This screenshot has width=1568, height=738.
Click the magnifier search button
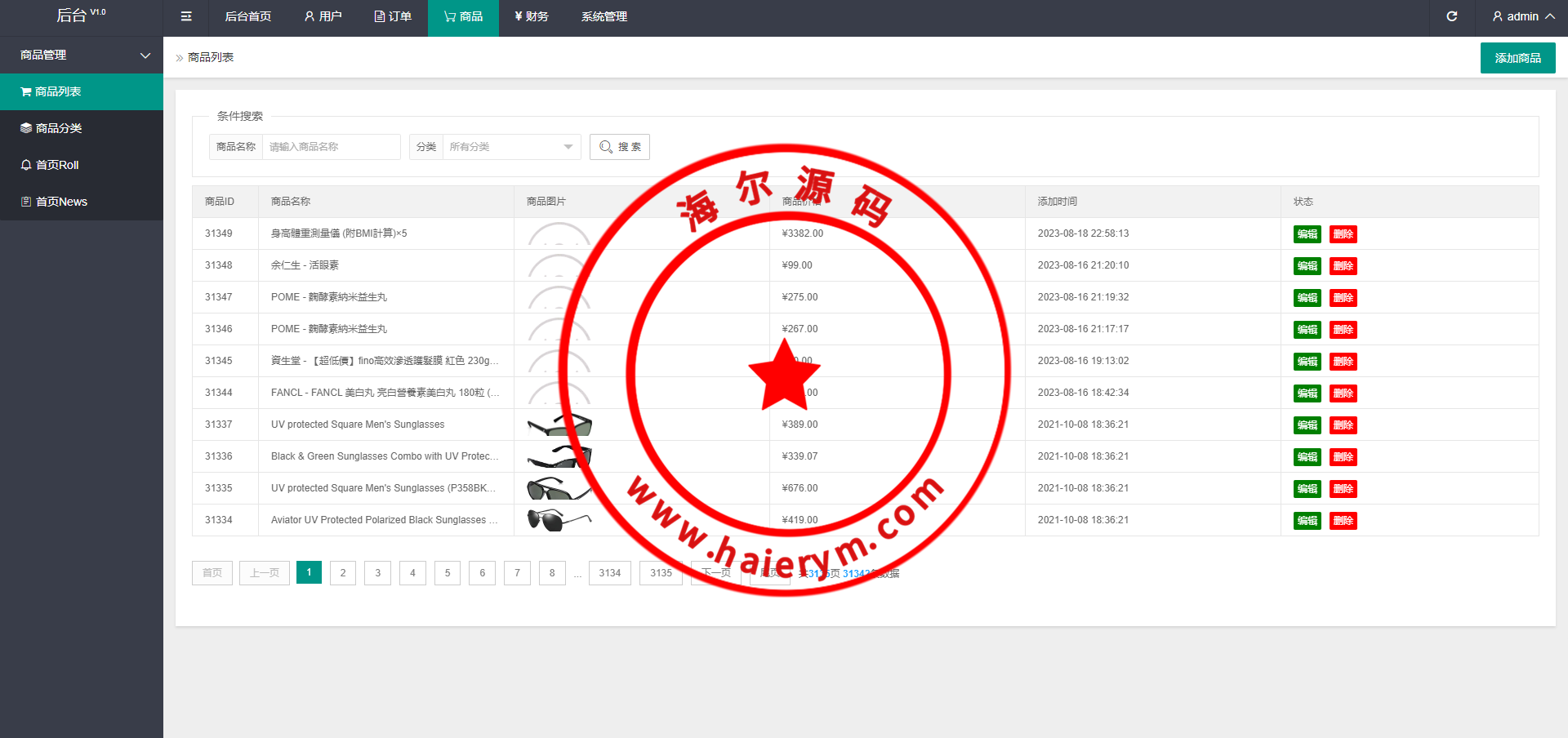(620, 147)
